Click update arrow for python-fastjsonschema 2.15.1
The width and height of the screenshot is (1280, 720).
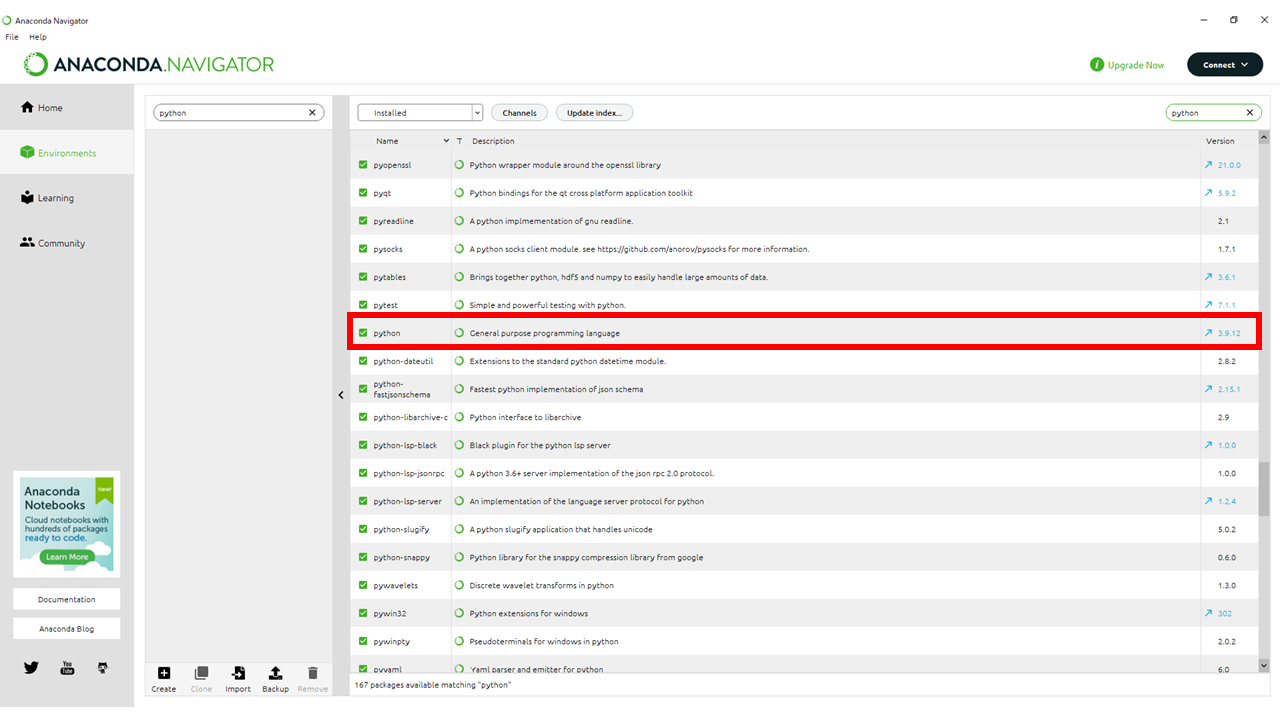pos(1209,389)
